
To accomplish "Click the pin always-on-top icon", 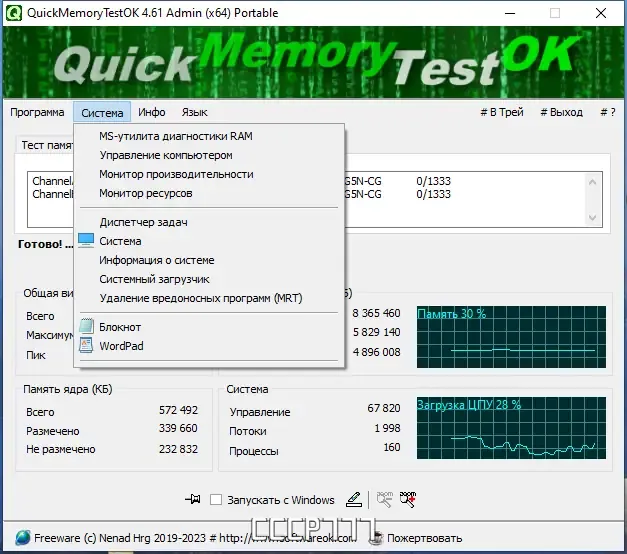I will coord(193,499).
